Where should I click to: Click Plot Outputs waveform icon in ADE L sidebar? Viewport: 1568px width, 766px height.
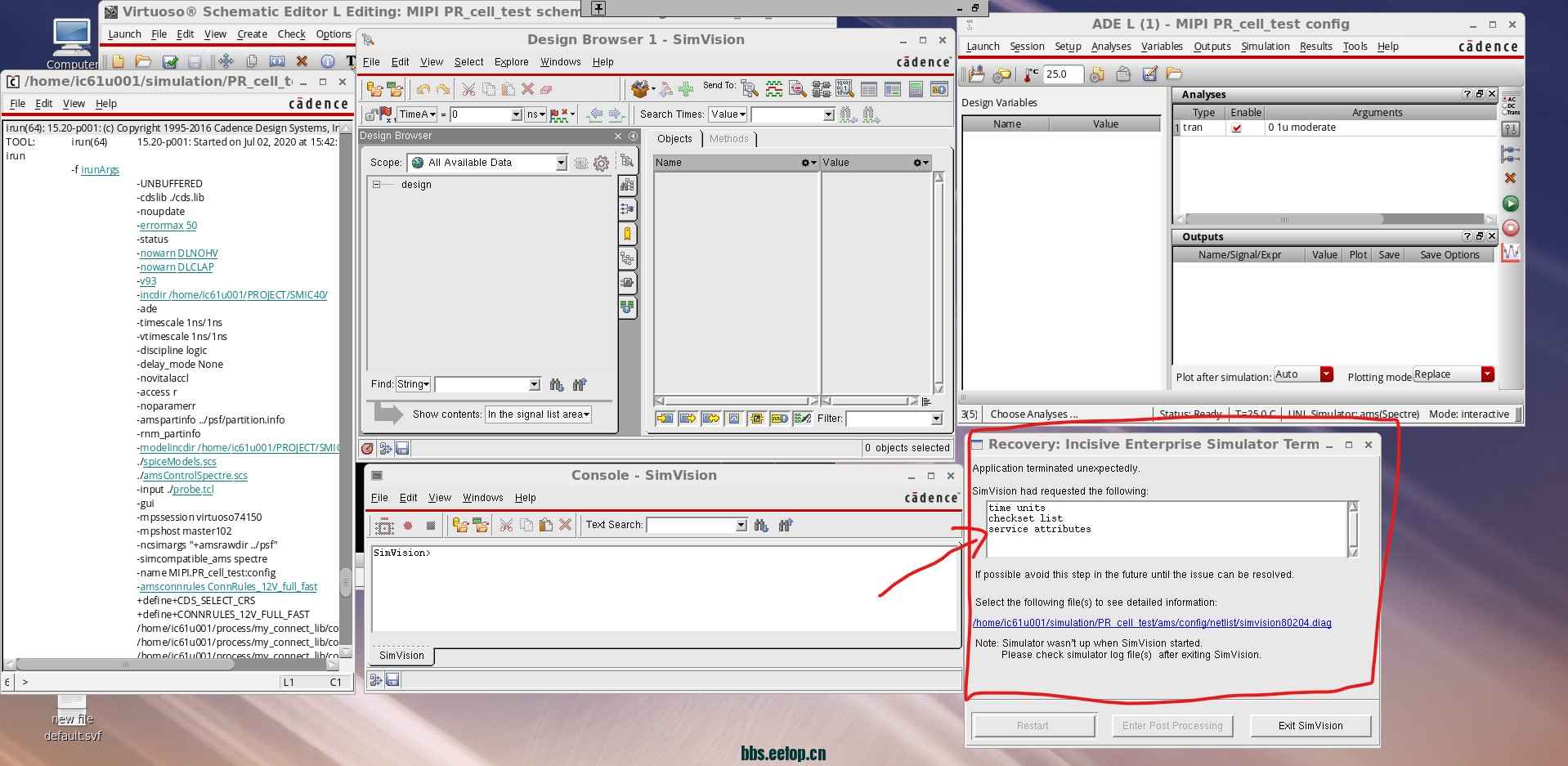click(x=1511, y=253)
